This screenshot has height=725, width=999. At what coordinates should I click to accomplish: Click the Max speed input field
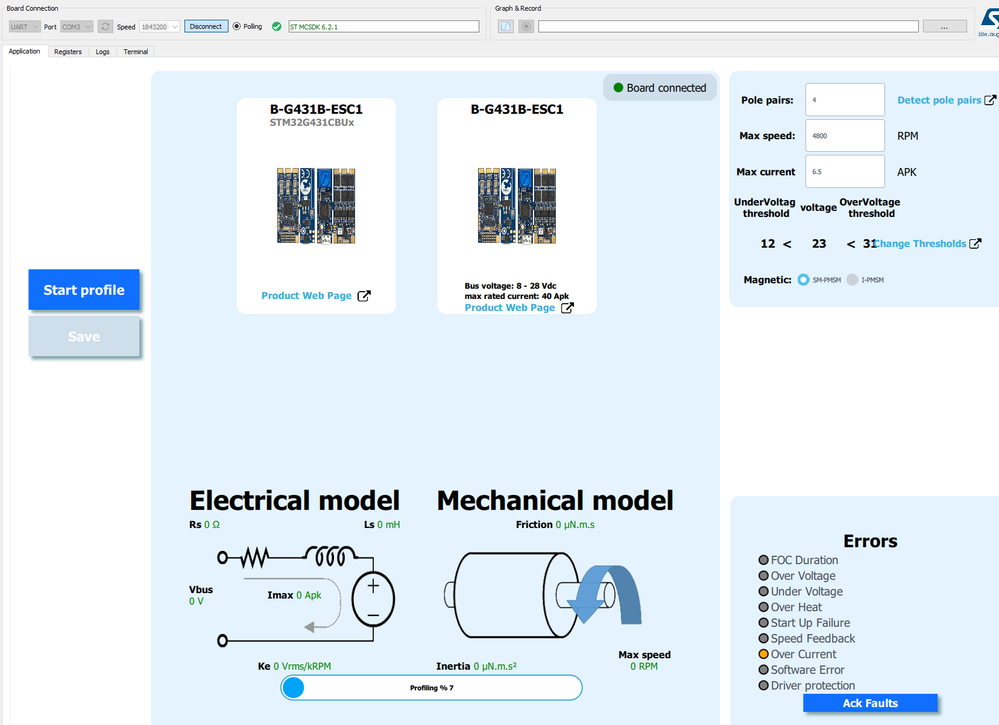coord(845,136)
